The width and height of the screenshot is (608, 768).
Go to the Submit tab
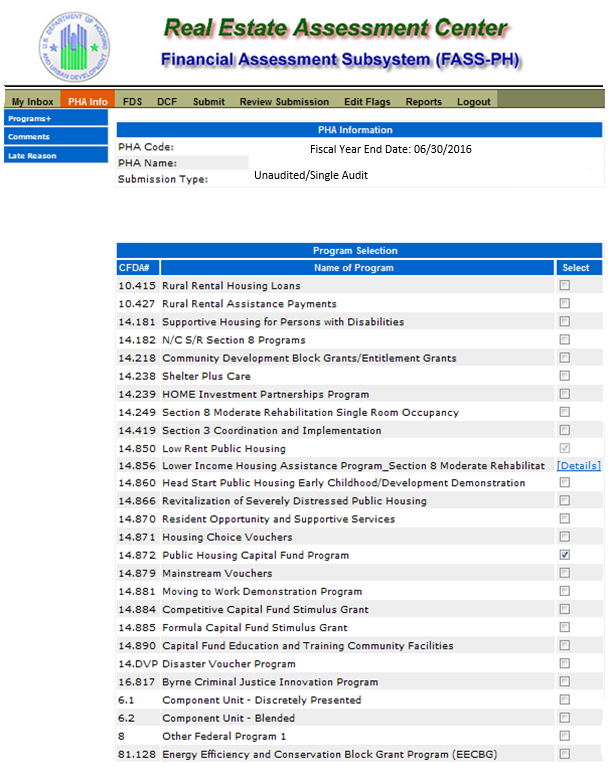coord(209,102)
